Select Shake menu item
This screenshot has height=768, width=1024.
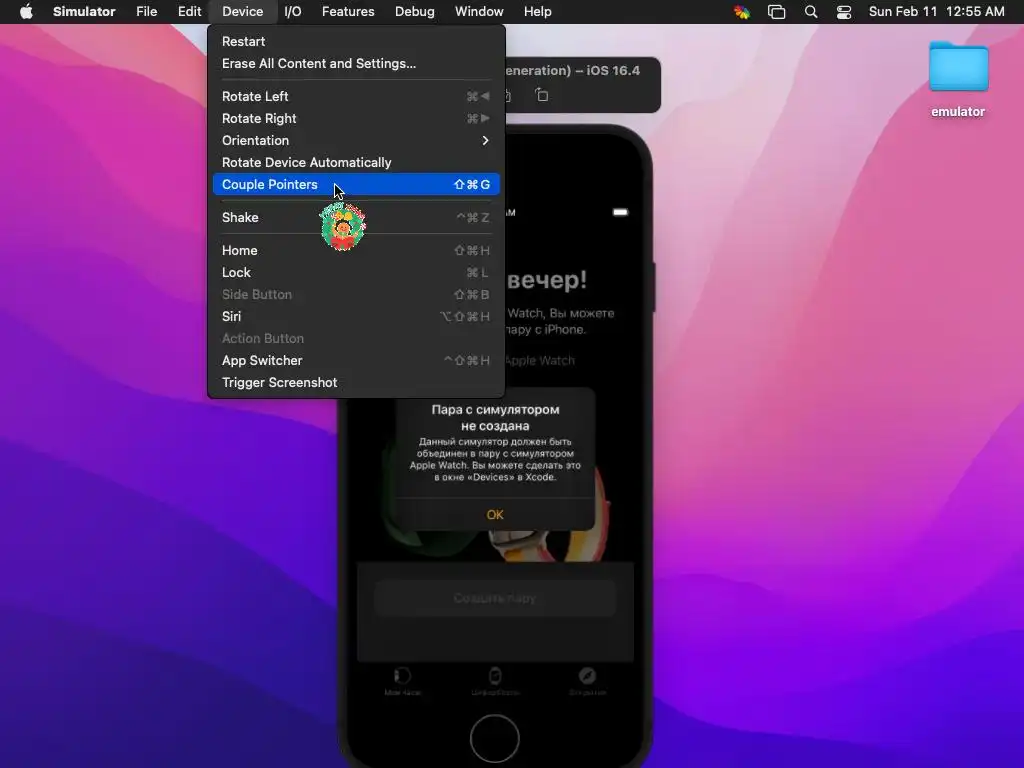tap(356, 217)
